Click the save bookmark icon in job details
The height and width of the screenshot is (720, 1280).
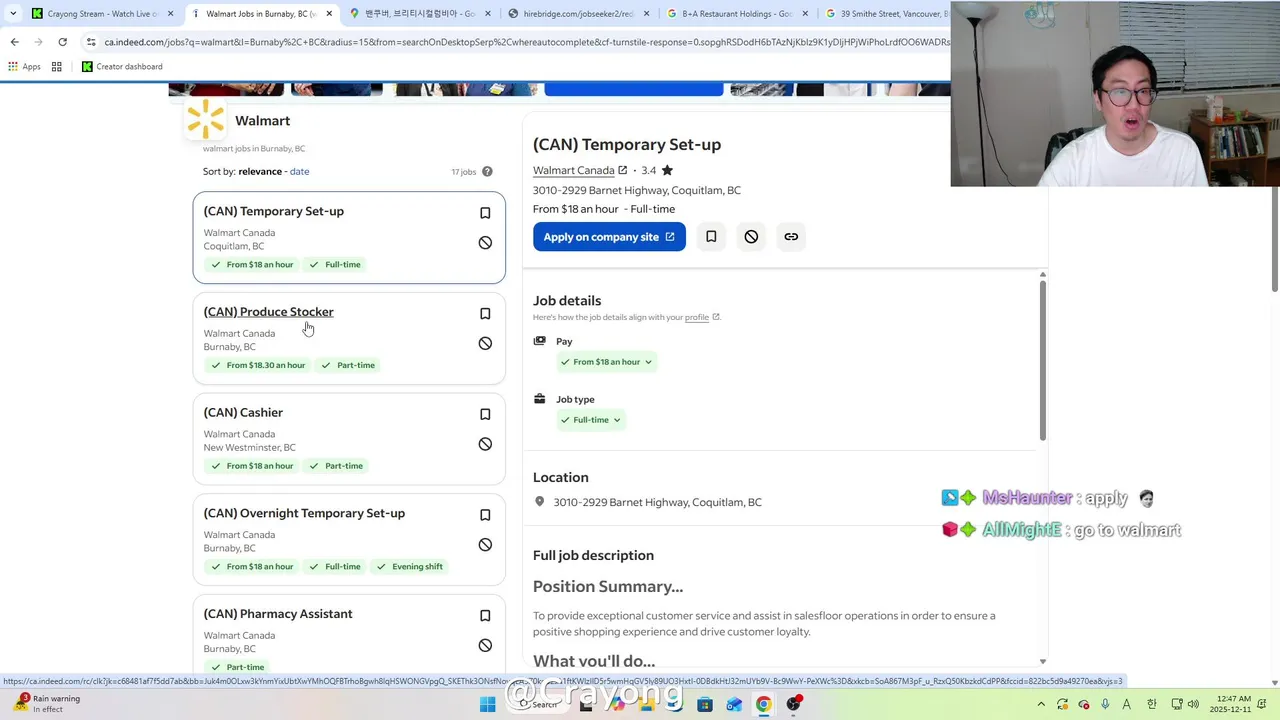pyautogui.click(x=711, y=237)
